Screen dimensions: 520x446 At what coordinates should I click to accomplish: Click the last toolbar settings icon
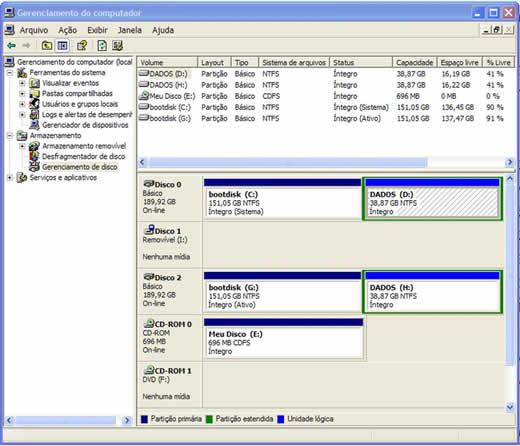pyautogui.click(x=117, y=45)
